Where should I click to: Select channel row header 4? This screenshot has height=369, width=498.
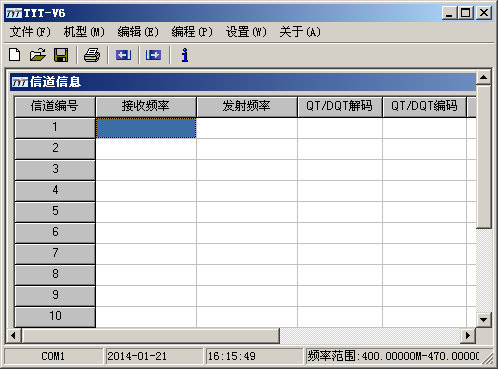55,191
